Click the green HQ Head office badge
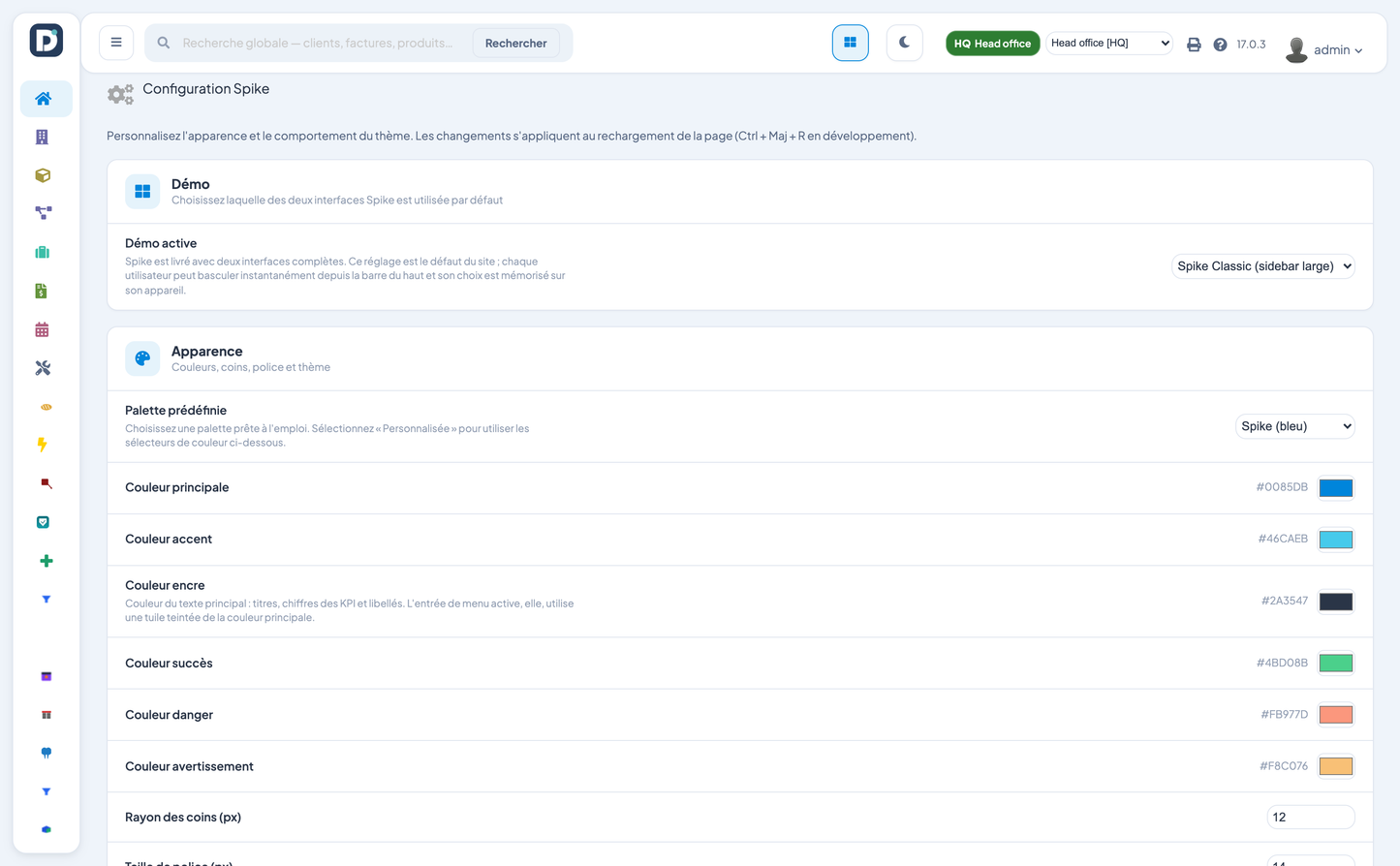This screenshot has width=1400, height=866. click(992, 44)
